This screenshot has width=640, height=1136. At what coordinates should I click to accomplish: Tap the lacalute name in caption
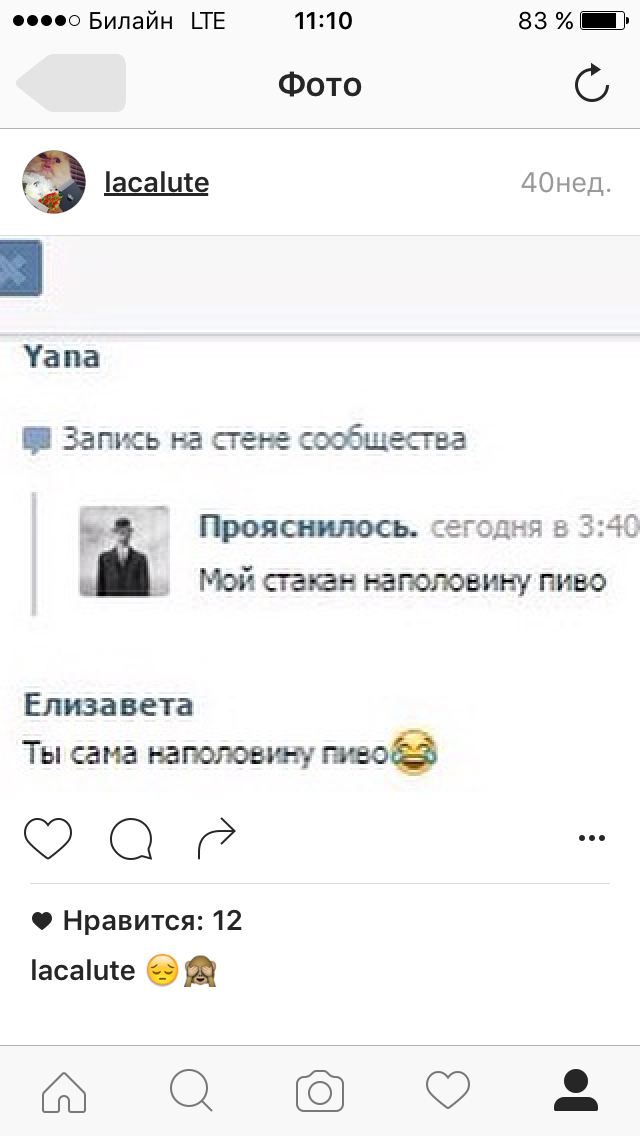(83, 970)
